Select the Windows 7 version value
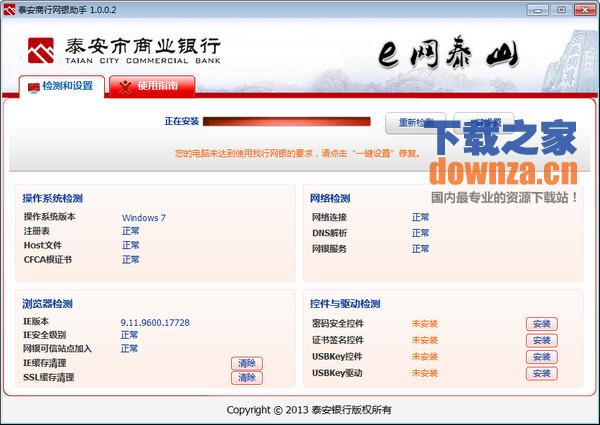Viewport: 600px width, 425px height. [x=144, y=218]
